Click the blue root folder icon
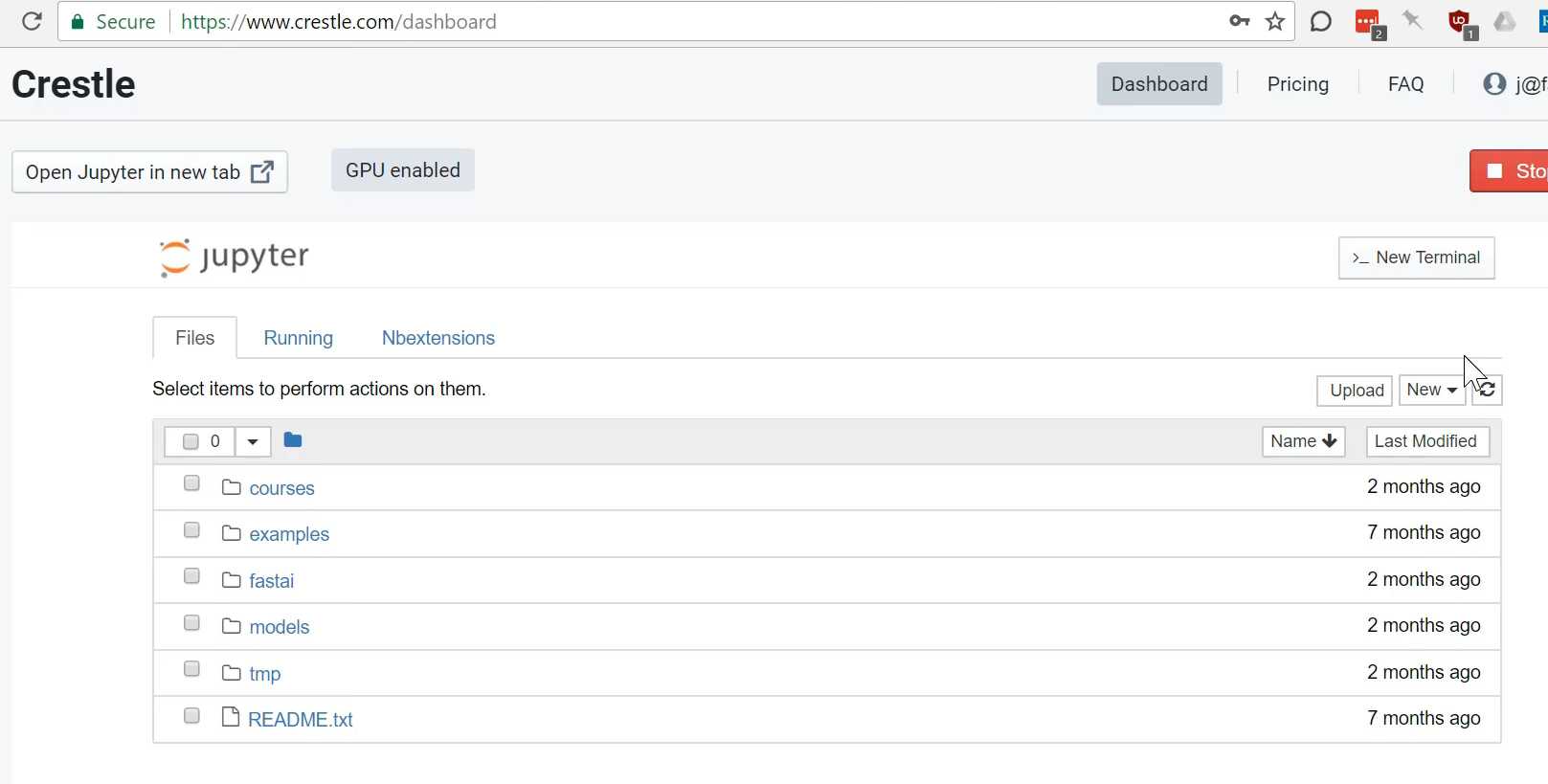The height and width of the screenshot is (784, 1548). click(293, 440)
